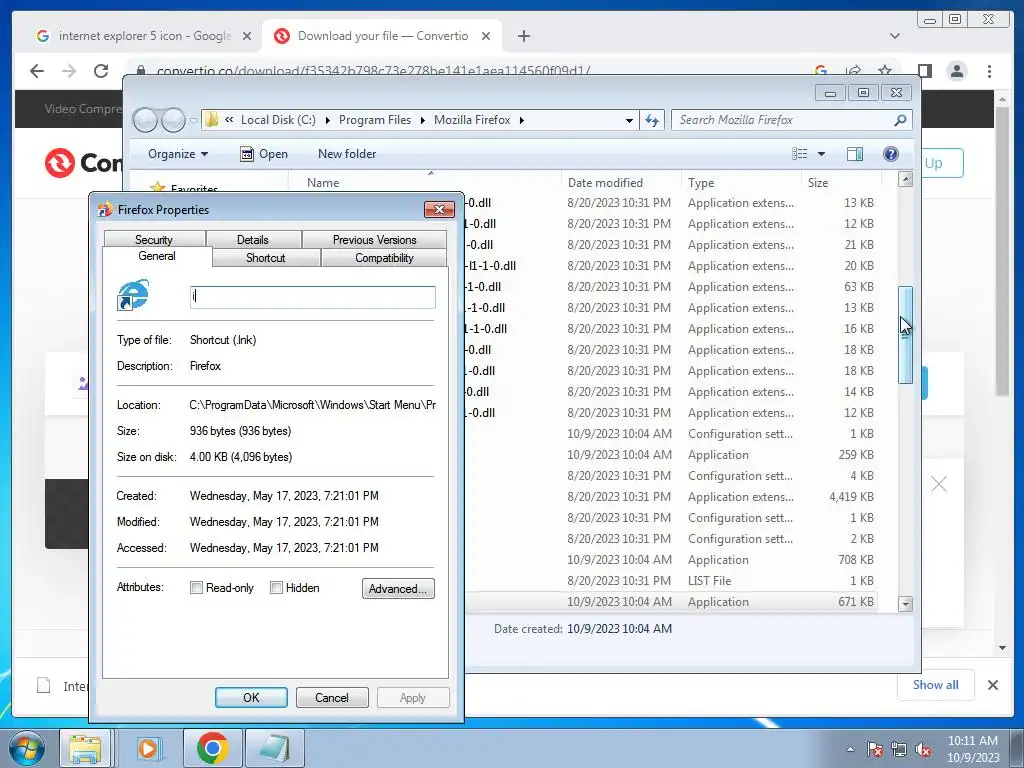This screenshot has height=768, width=1024.
Task: Switch to the Security tab
Action: pyautogui.click(x=154, y=239)
